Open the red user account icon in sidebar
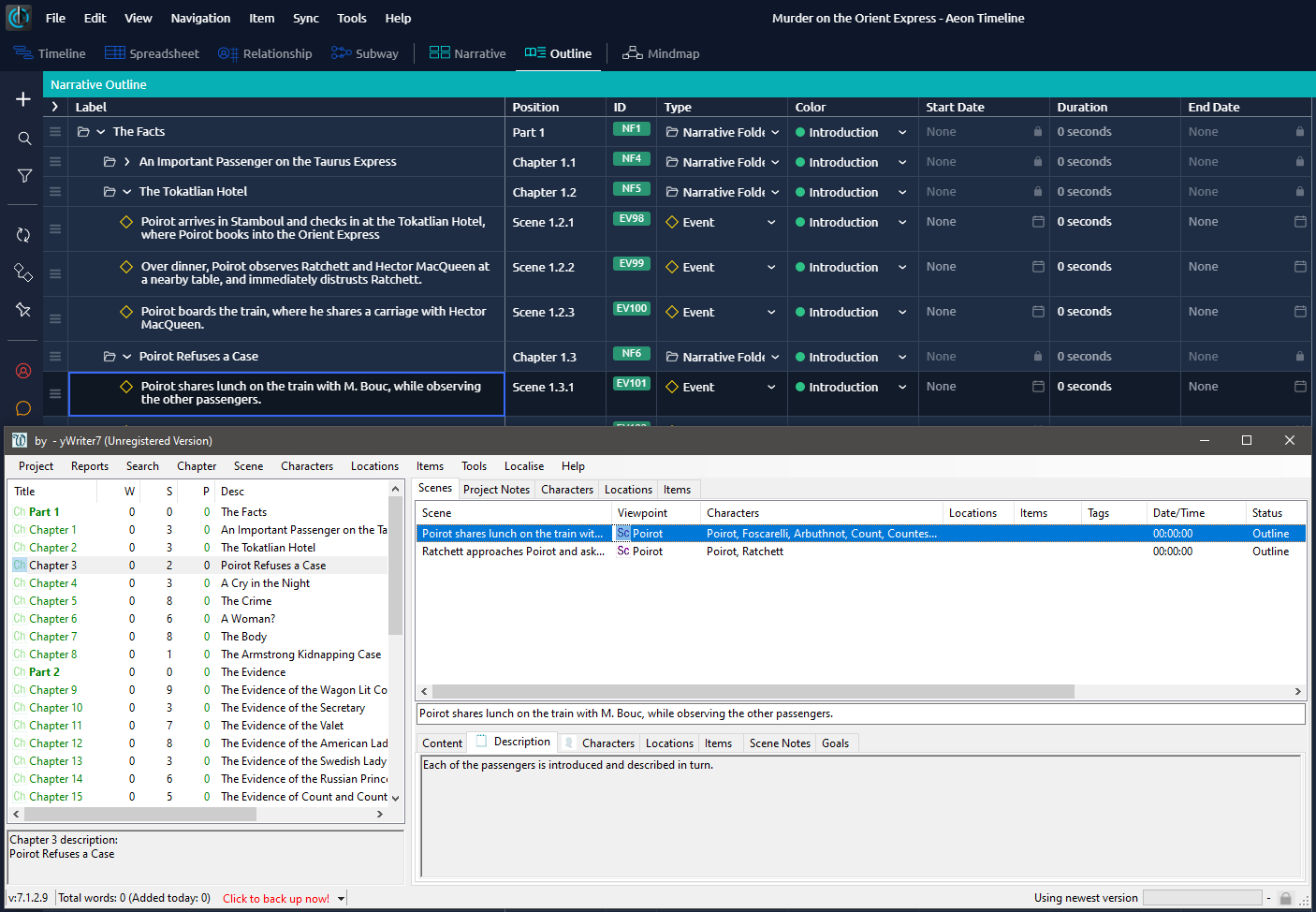1316x912 pixels. coord(23,371)
